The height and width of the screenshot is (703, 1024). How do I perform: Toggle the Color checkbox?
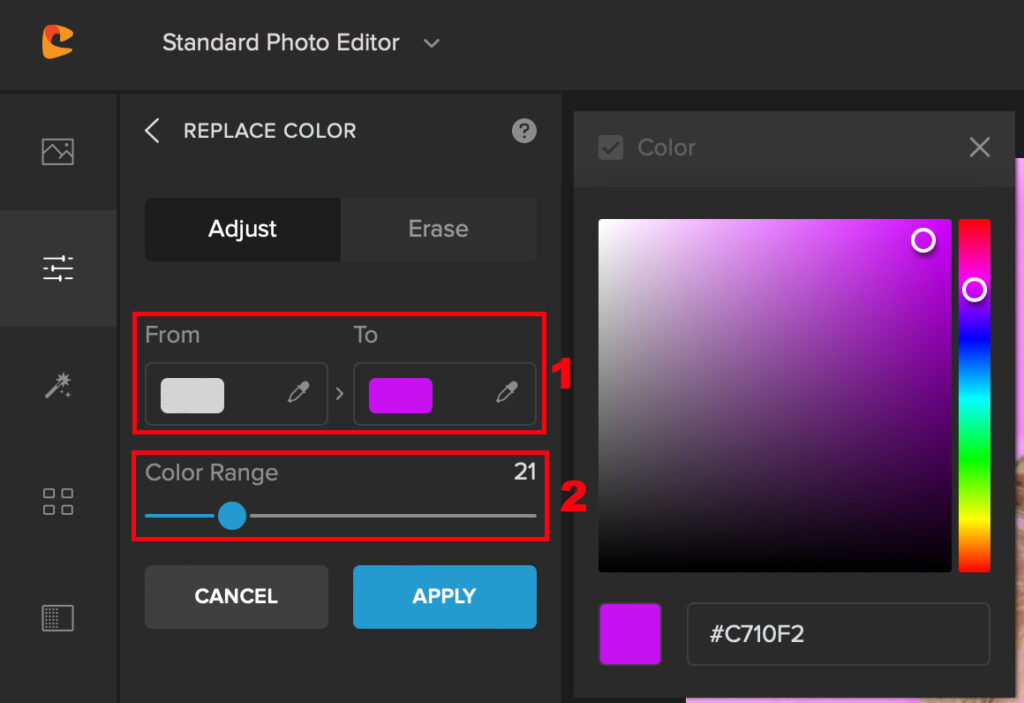(x=611, y=148)
